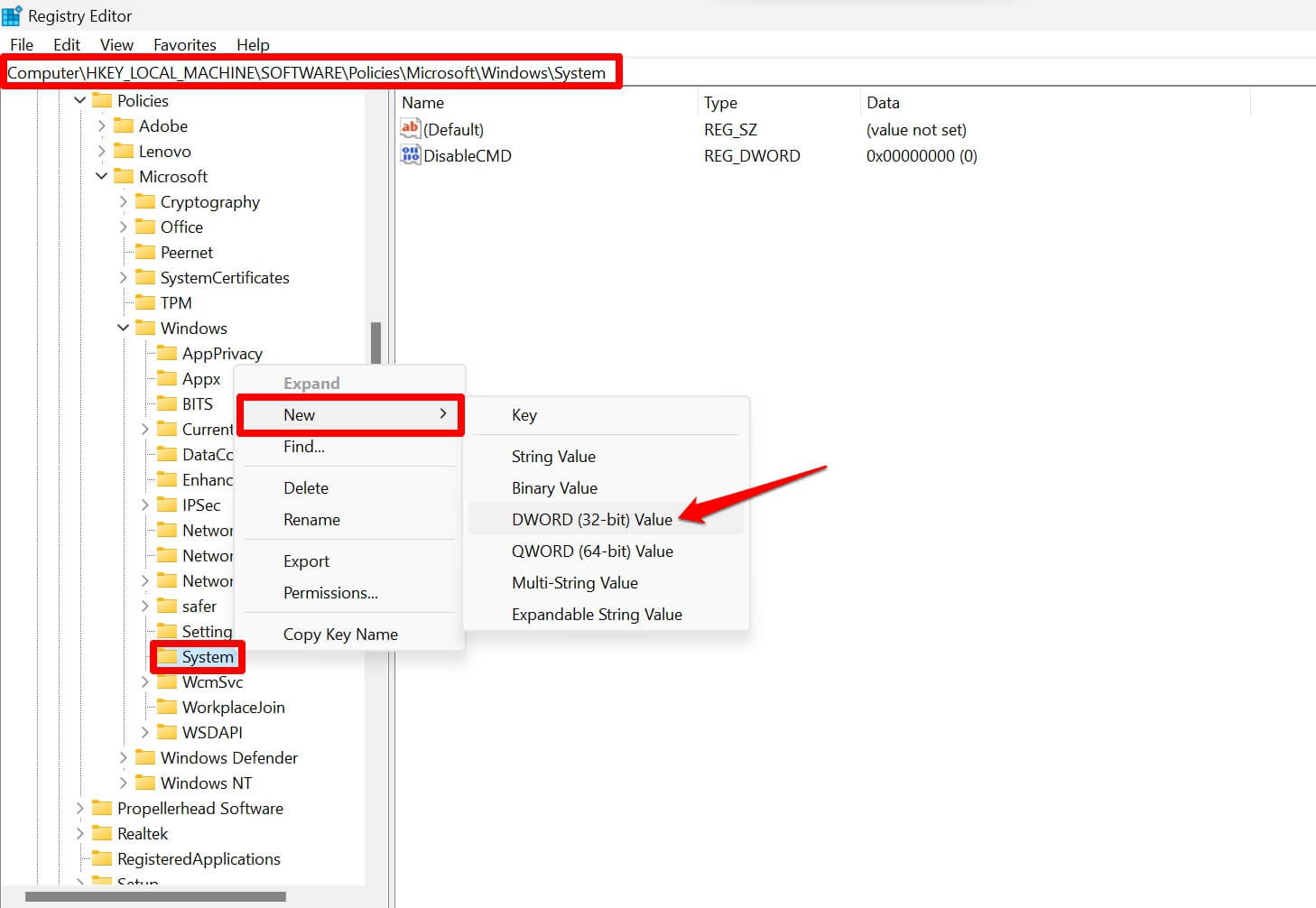Viewport: 1316px width, 908px height.
Task: Click the Type column header
Action: [x=779, y=102]
